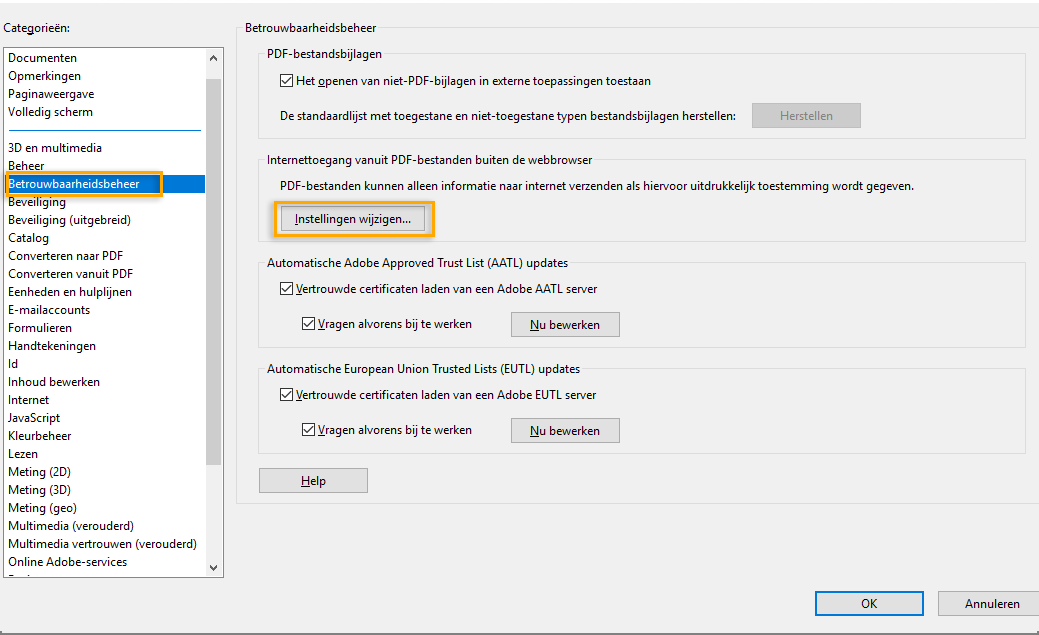Open the 'Handtekeningen' preferences category
The image size is (1039, 635).
[54, 345]
